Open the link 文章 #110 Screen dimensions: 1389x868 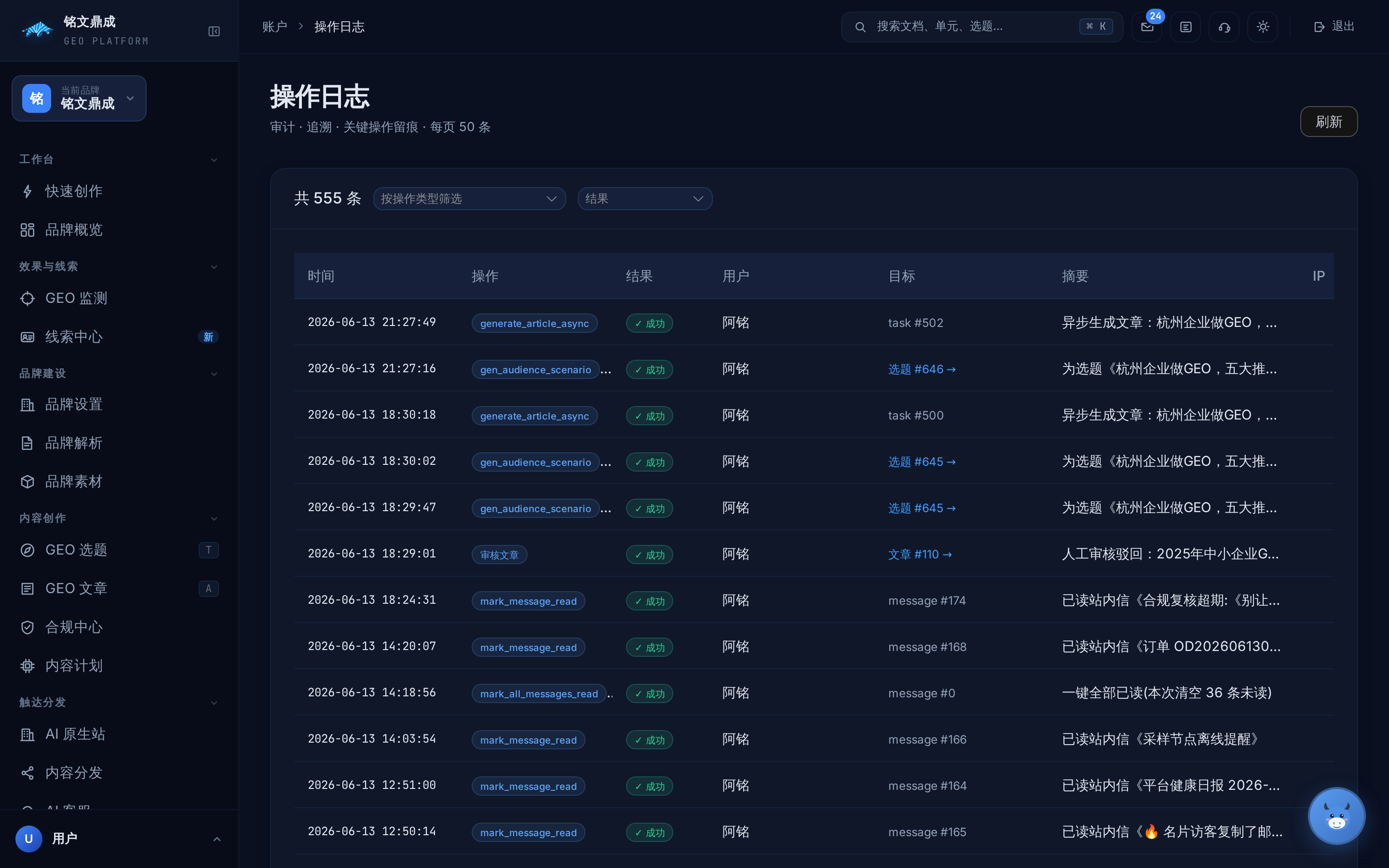920,555
